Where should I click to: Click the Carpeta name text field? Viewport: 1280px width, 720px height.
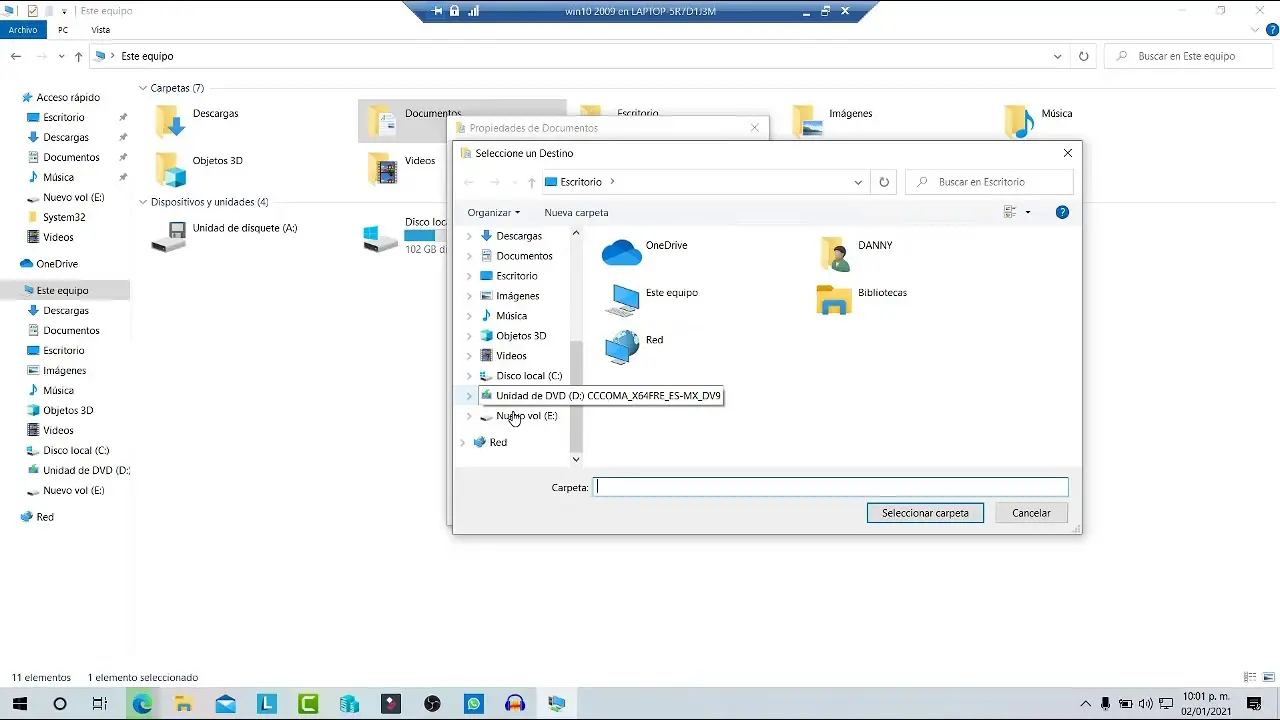pyautogui.click(x=830, y=487)
